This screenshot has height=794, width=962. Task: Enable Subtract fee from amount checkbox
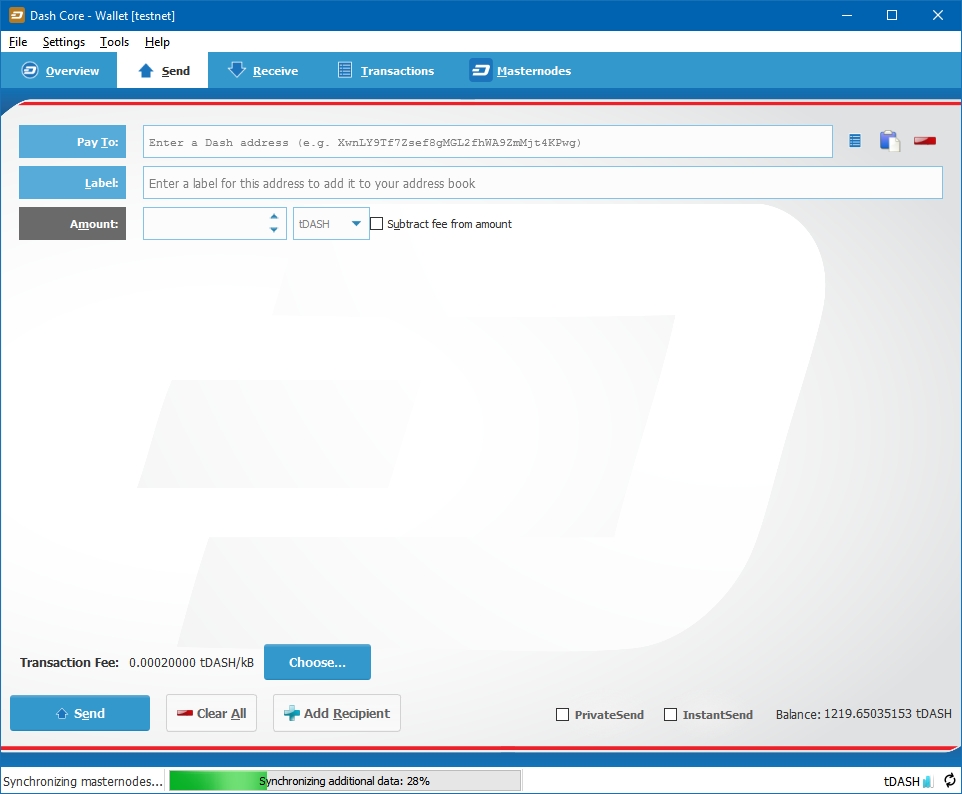click(377, 224)
